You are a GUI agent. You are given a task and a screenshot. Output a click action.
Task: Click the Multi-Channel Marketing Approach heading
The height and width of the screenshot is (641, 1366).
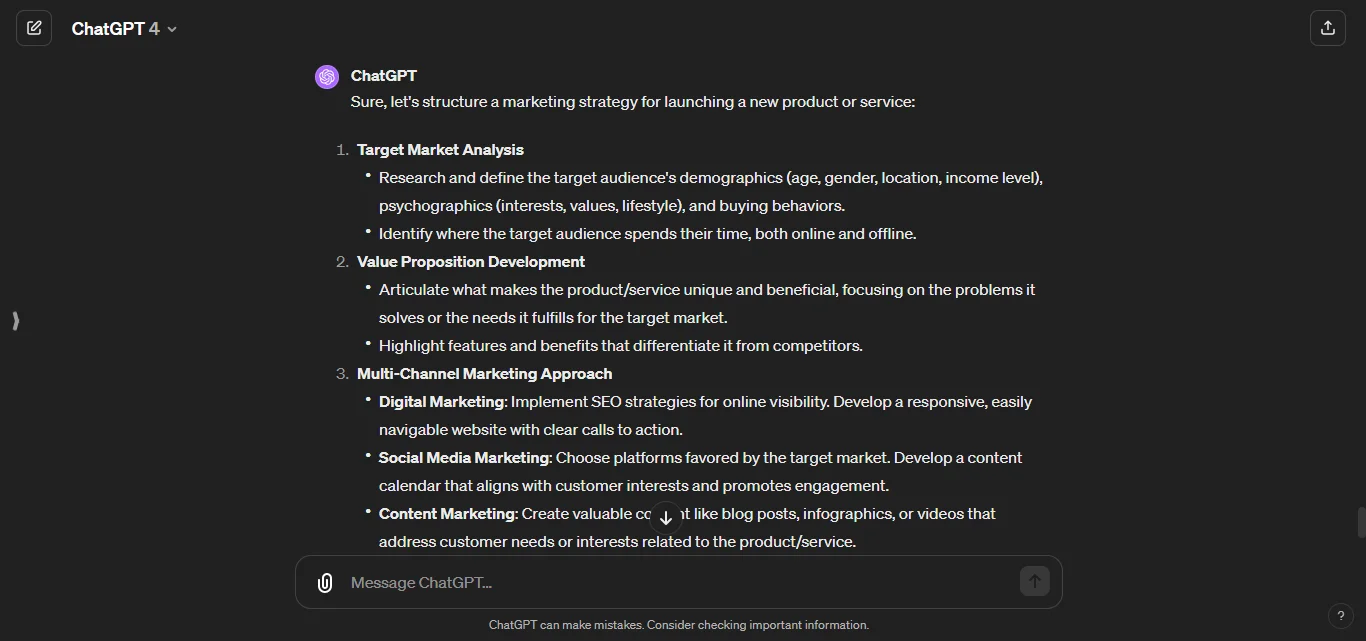[484, 374]
